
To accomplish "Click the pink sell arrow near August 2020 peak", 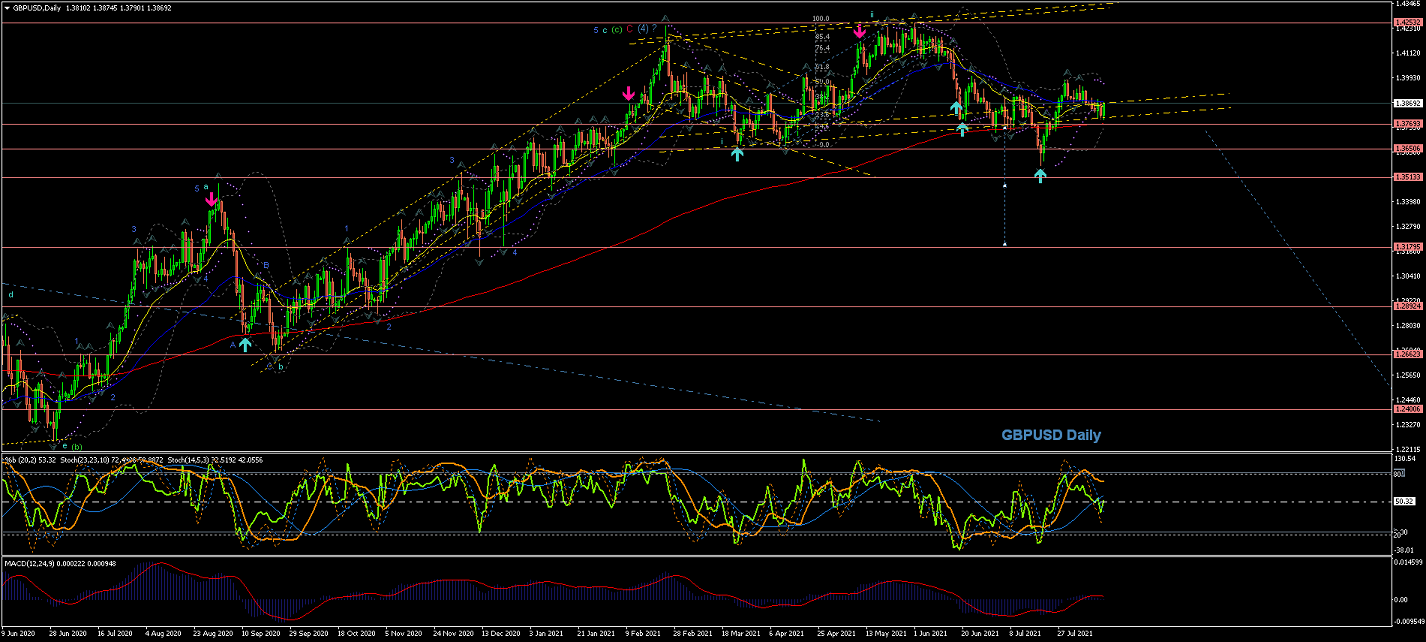I will click(211, 199).
